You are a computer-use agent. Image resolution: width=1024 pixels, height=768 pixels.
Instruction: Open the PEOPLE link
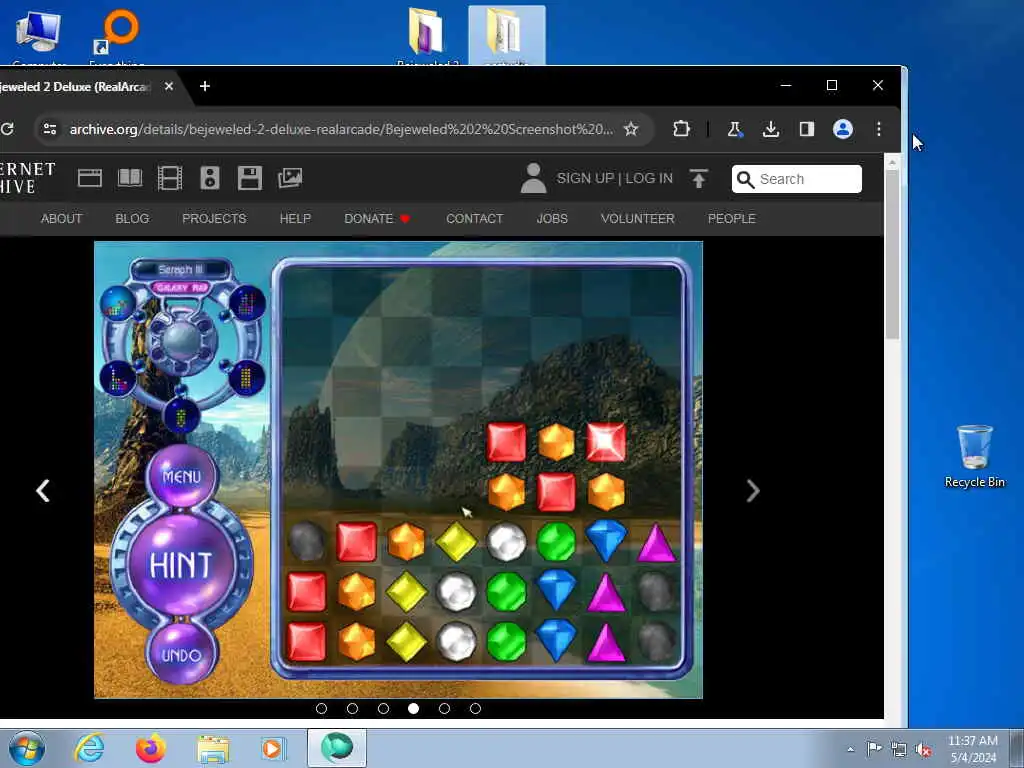pos(731,219)
